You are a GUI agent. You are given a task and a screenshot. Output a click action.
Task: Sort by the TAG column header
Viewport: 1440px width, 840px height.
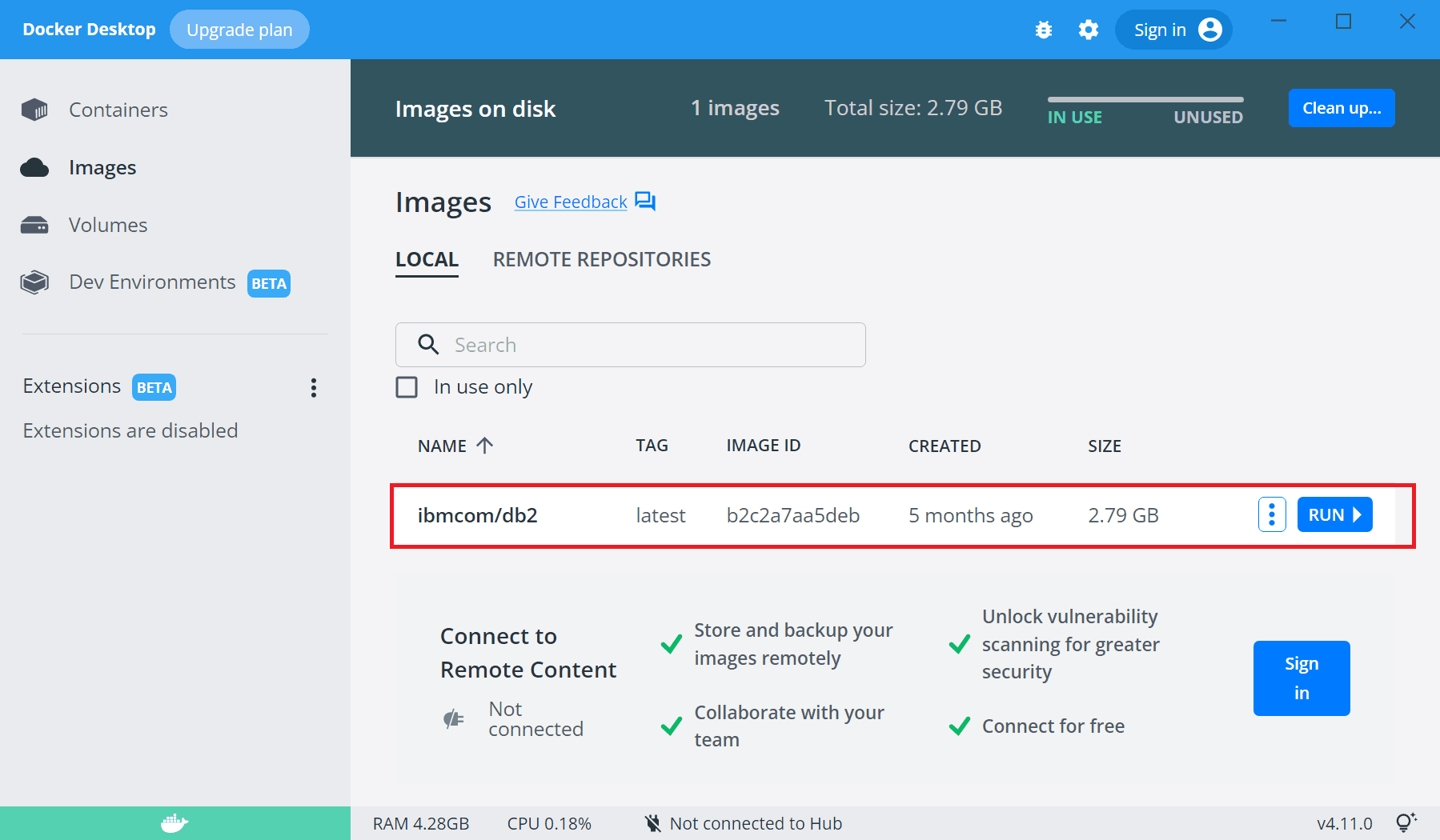(652, 446)
